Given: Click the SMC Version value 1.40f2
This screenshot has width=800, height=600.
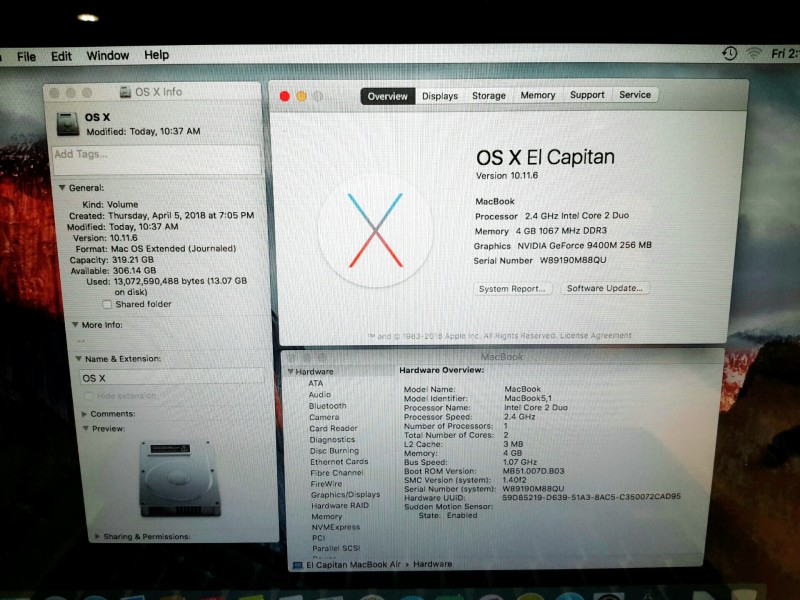Looking at the screenshot, I should point(514,480).
